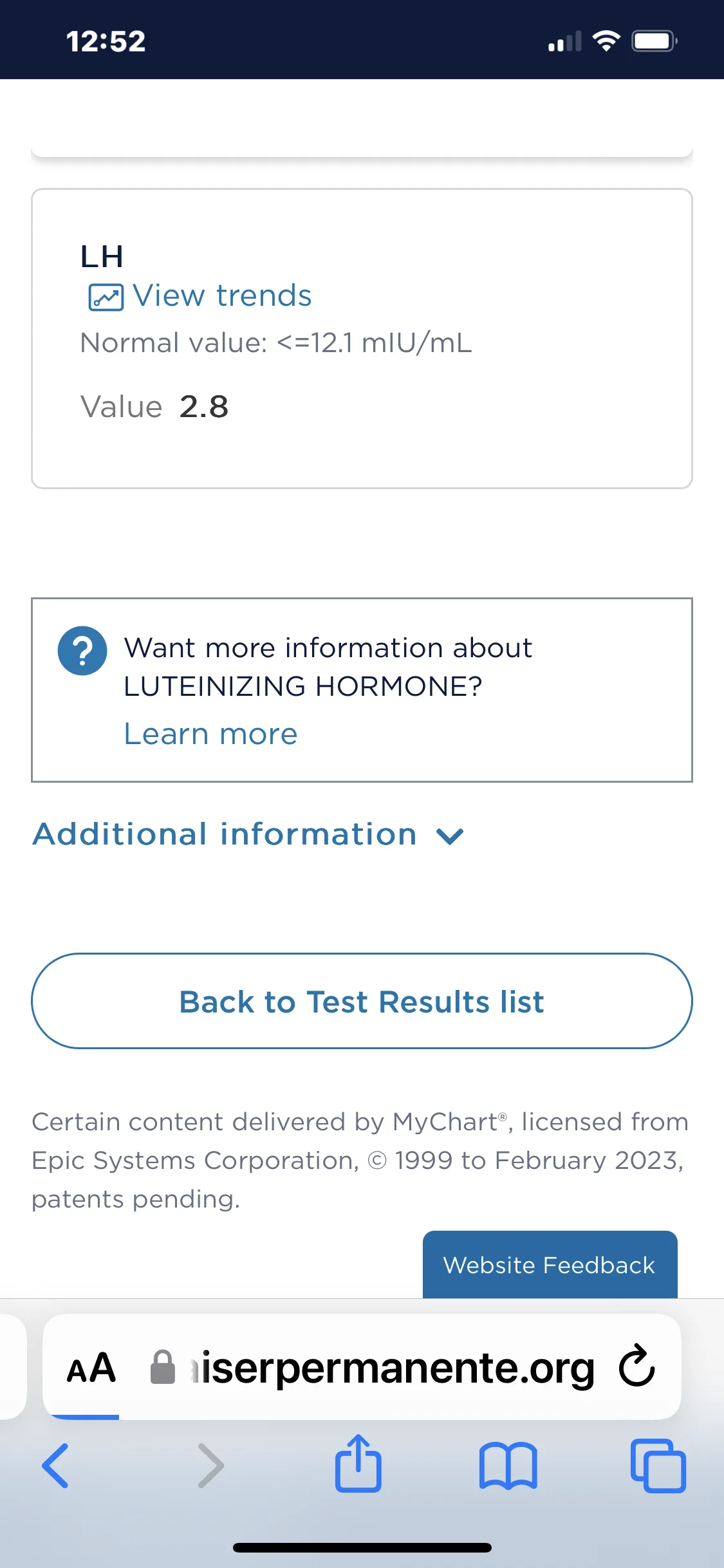Click the chevron beside Additional information
Screen dimensions: 724x1568
click(x=450, y=836)
